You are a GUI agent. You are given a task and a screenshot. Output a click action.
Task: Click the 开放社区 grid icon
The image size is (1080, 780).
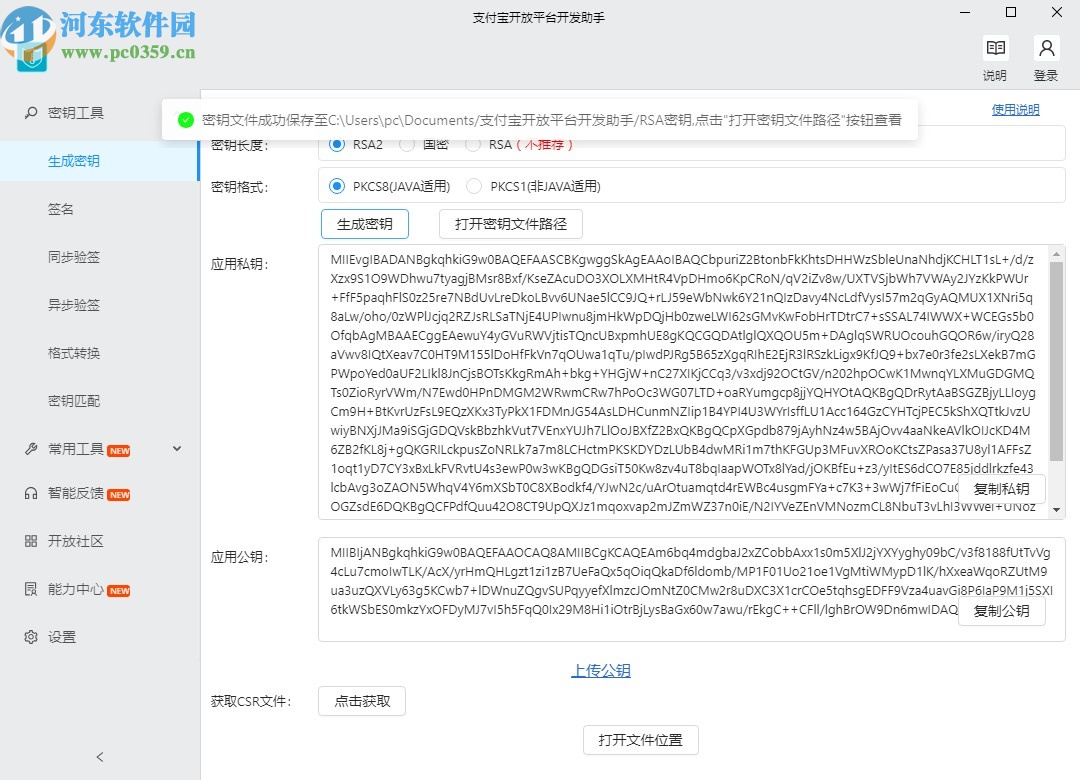(x=31, y=541)
